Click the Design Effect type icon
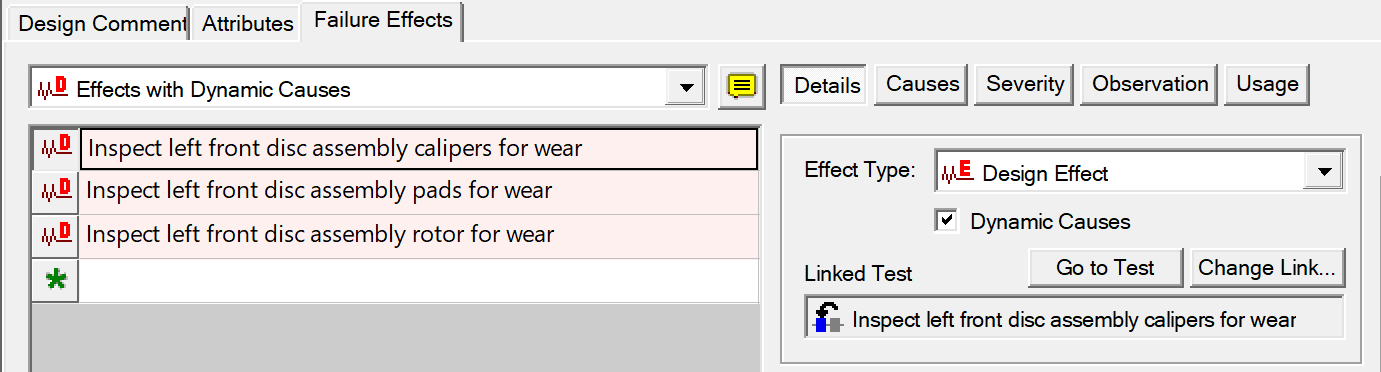This screenshot has height=372, width=1381. tap(958, 173)
